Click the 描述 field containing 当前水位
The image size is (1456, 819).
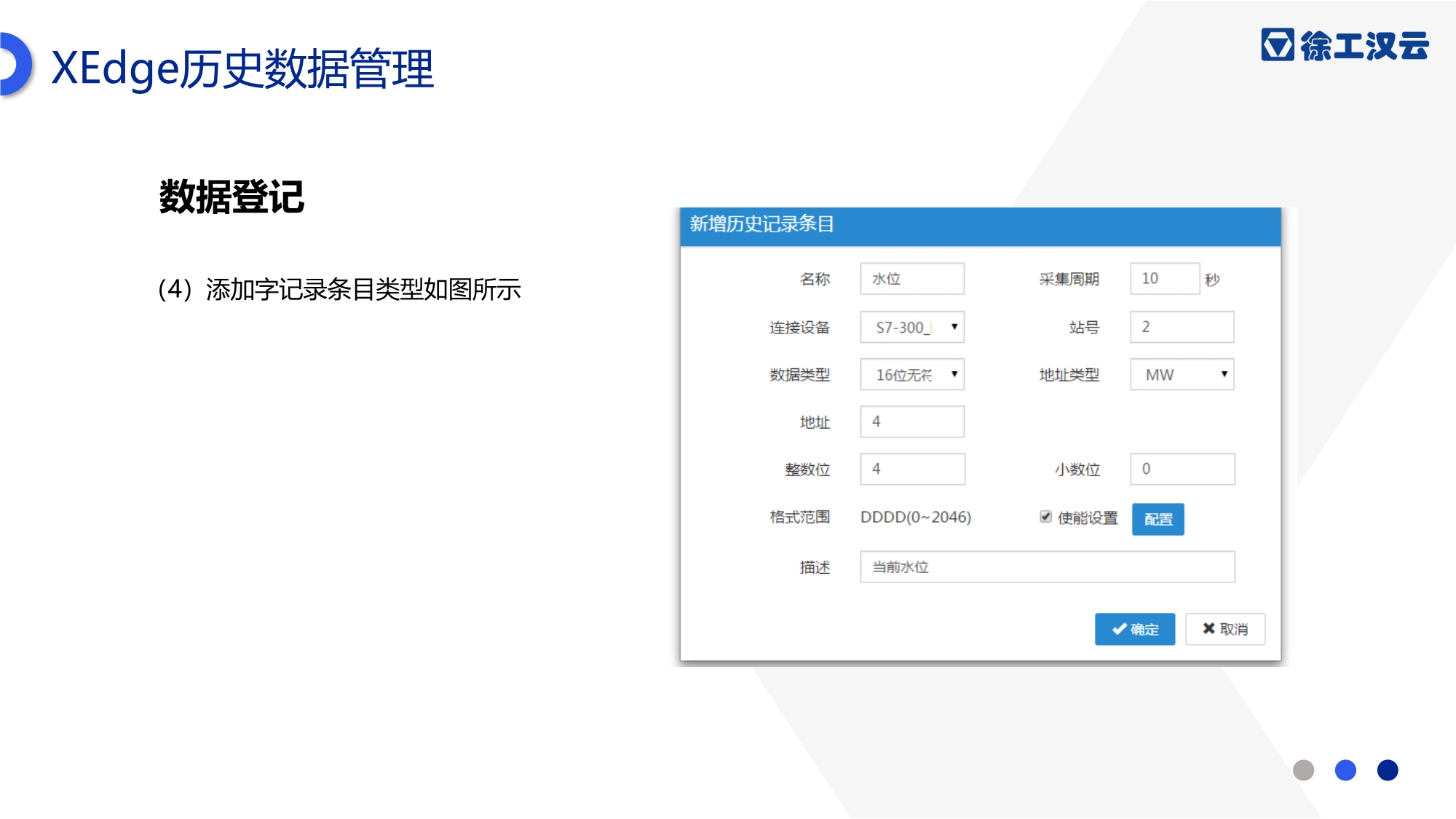1048,566
